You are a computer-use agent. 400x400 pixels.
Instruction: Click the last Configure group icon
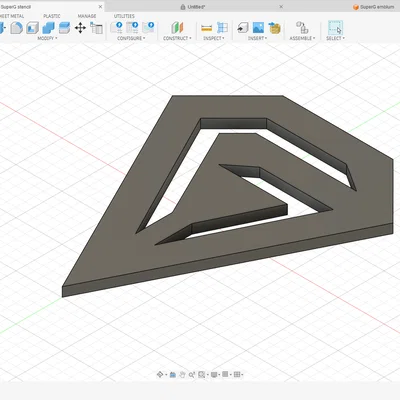148,27
